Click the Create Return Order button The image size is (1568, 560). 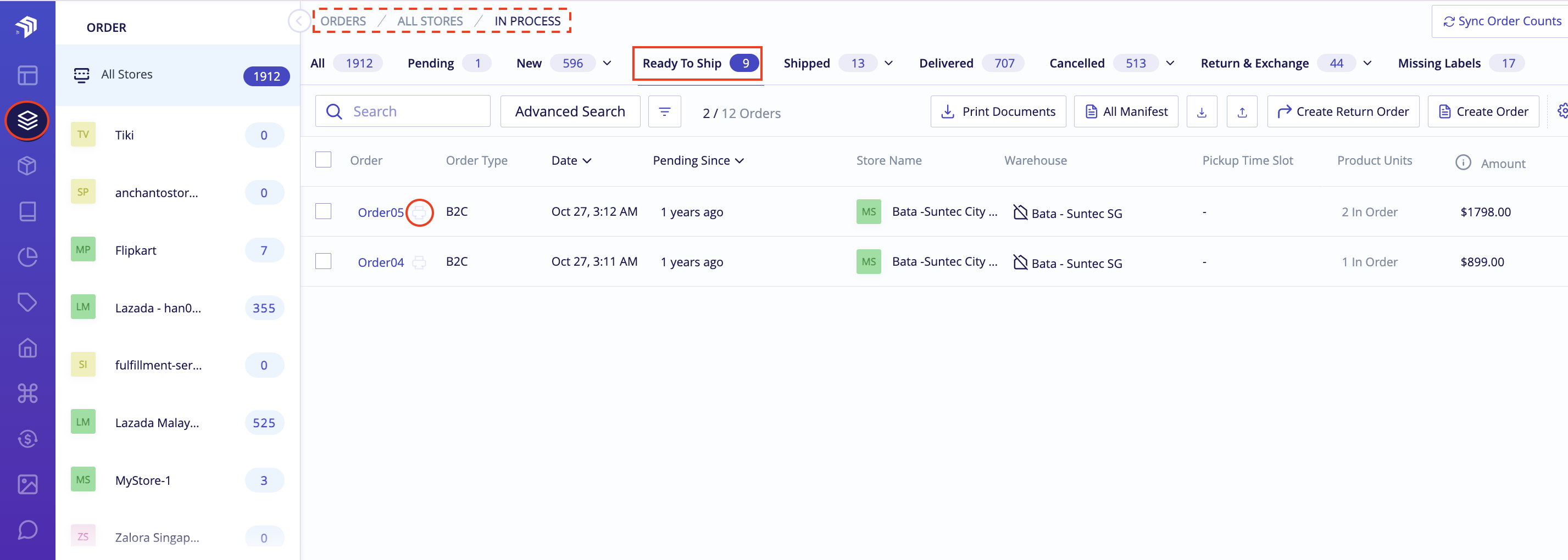click(1343, 112)
